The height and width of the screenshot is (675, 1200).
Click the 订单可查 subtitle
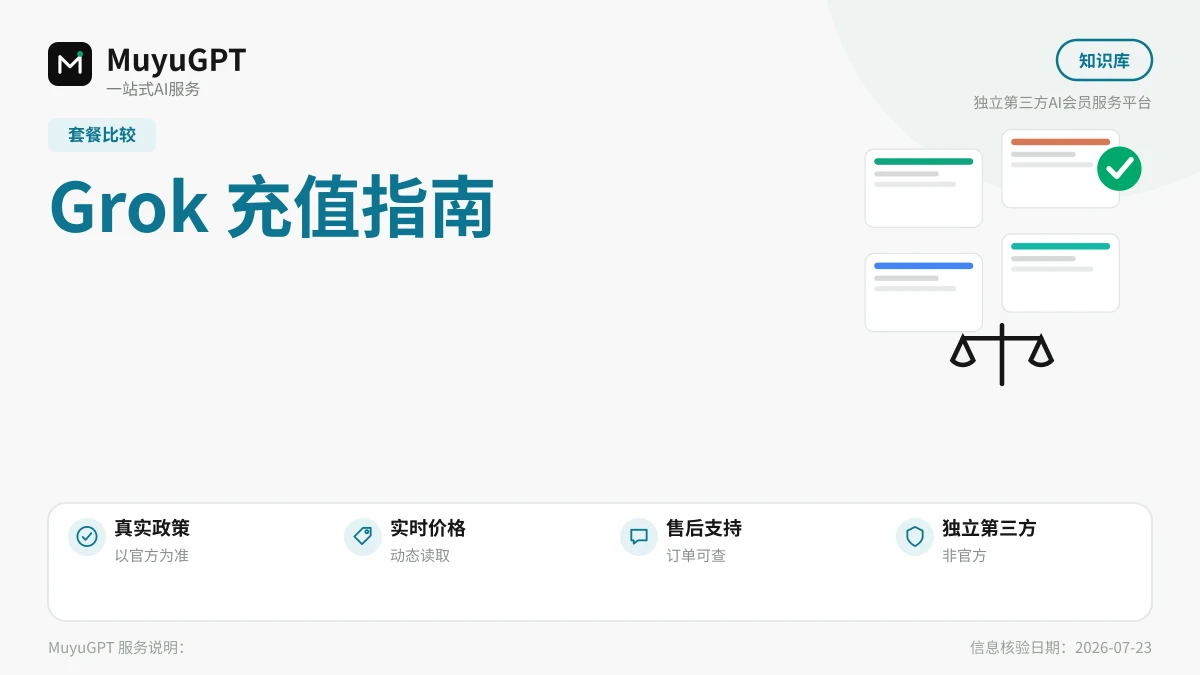[x=696, y=556]
